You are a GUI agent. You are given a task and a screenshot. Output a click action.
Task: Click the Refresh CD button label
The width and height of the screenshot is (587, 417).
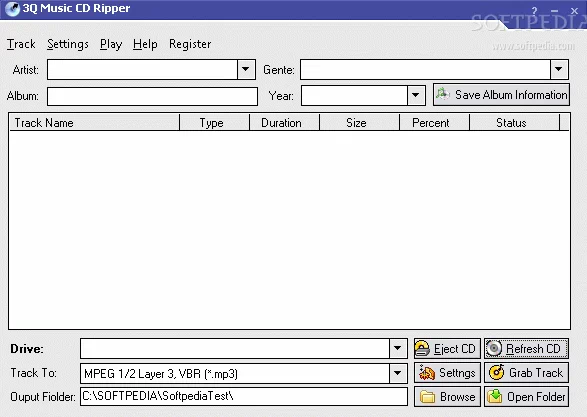tap(533, 349)
